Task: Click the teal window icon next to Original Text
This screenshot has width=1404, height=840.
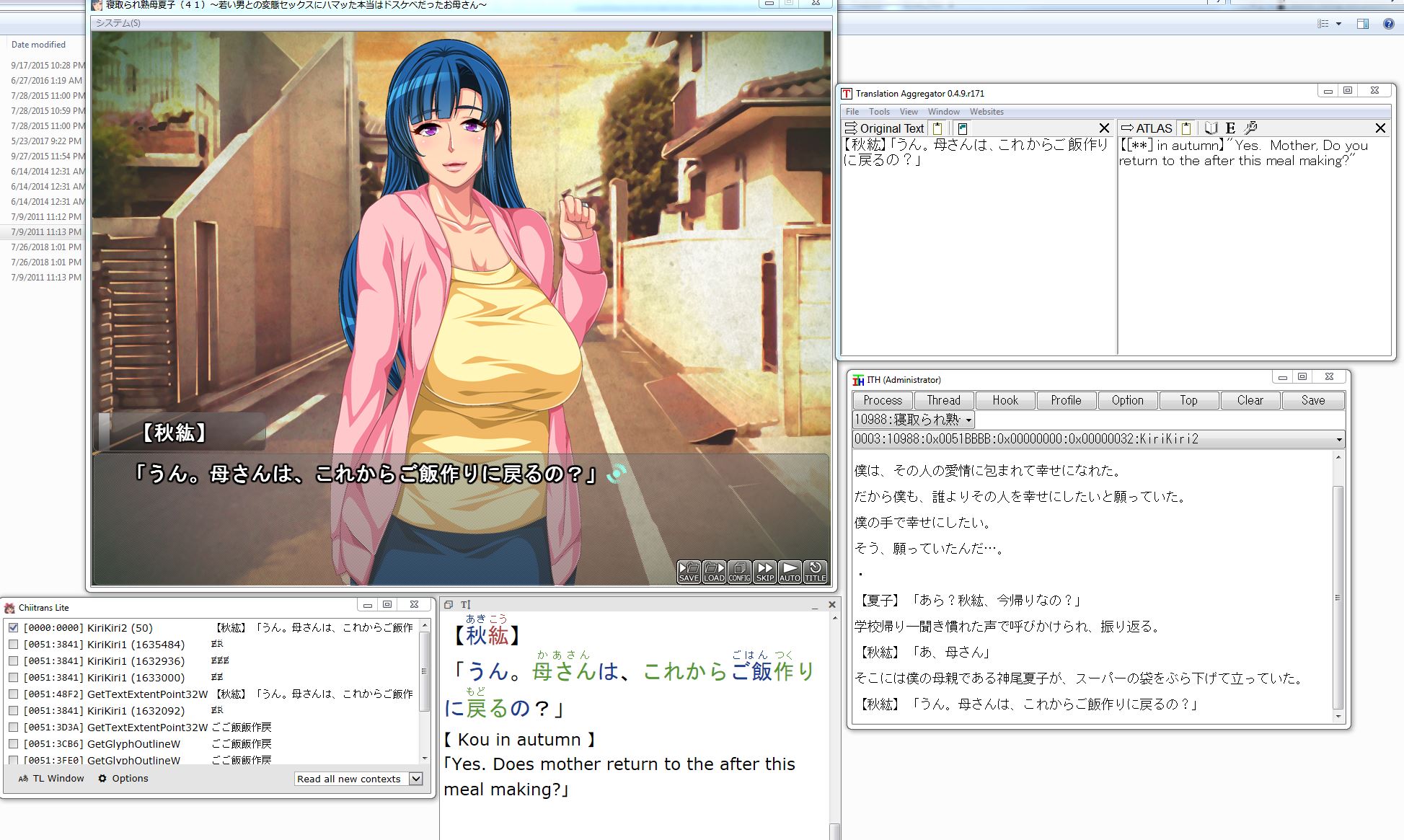Action: coord(962,128)
